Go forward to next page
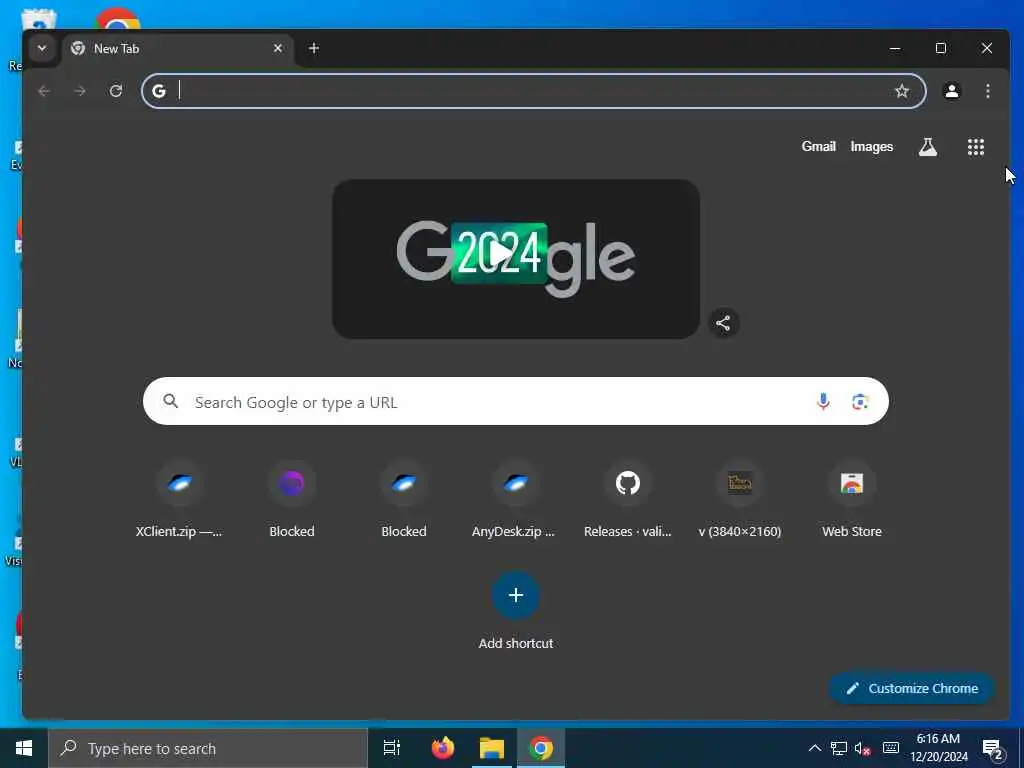The image size is (1024, 768). [80, 91]
